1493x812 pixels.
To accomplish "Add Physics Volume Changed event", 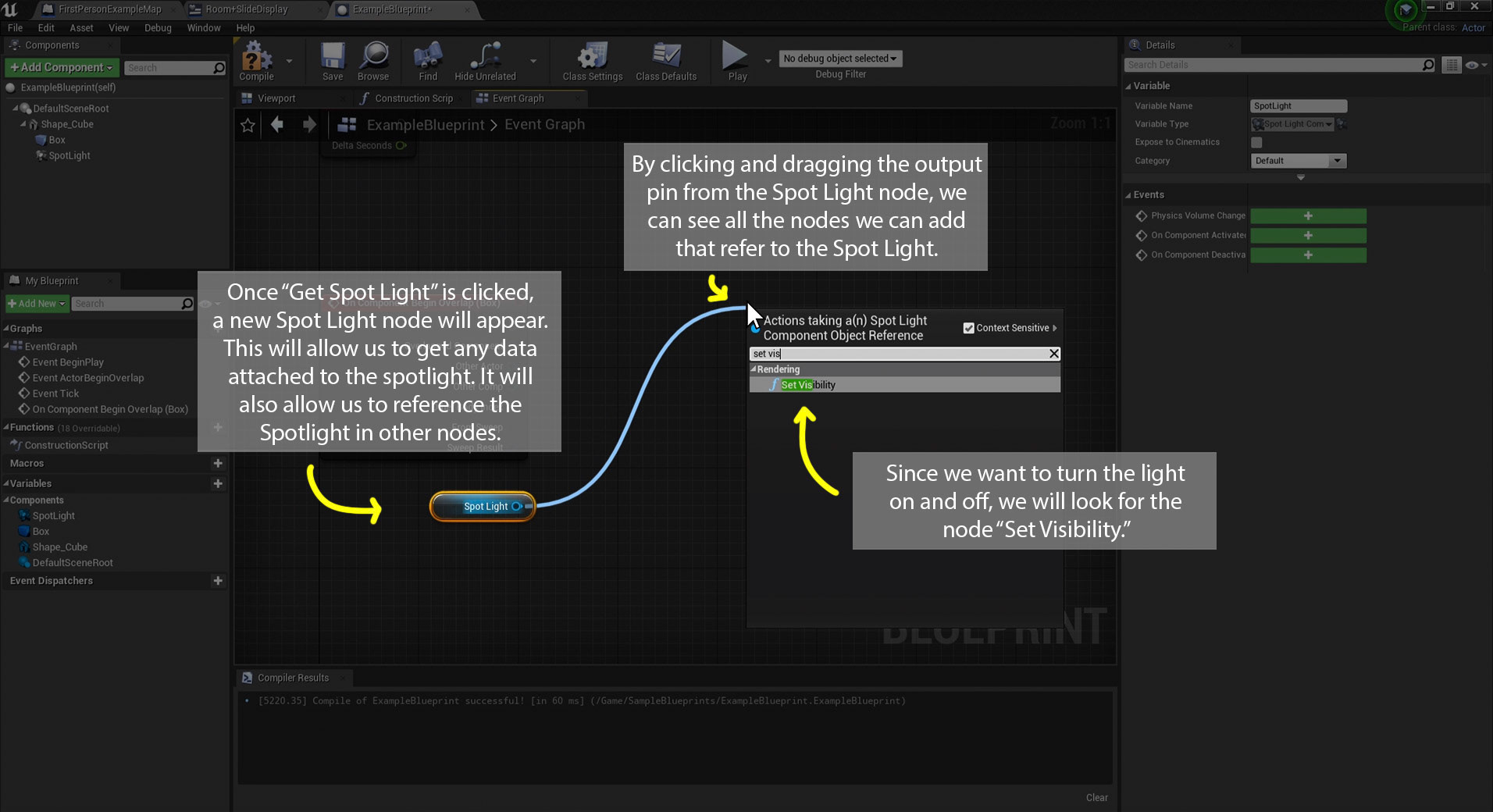I will point(1308,215).
